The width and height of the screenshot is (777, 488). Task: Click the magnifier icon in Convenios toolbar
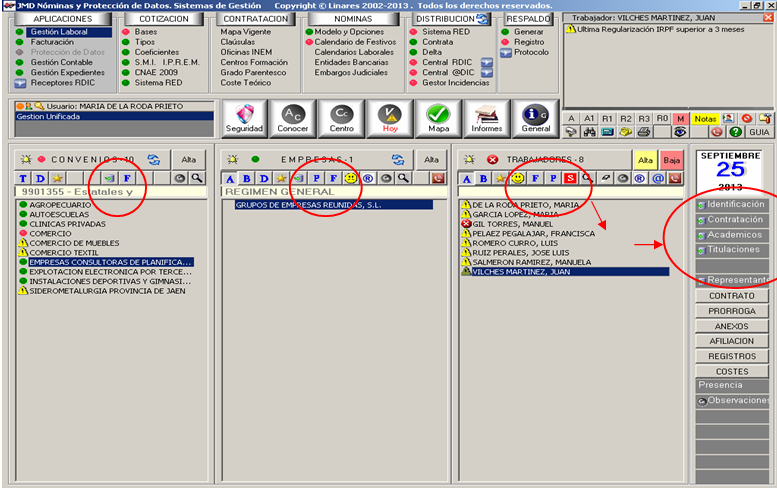click(197, 178)
